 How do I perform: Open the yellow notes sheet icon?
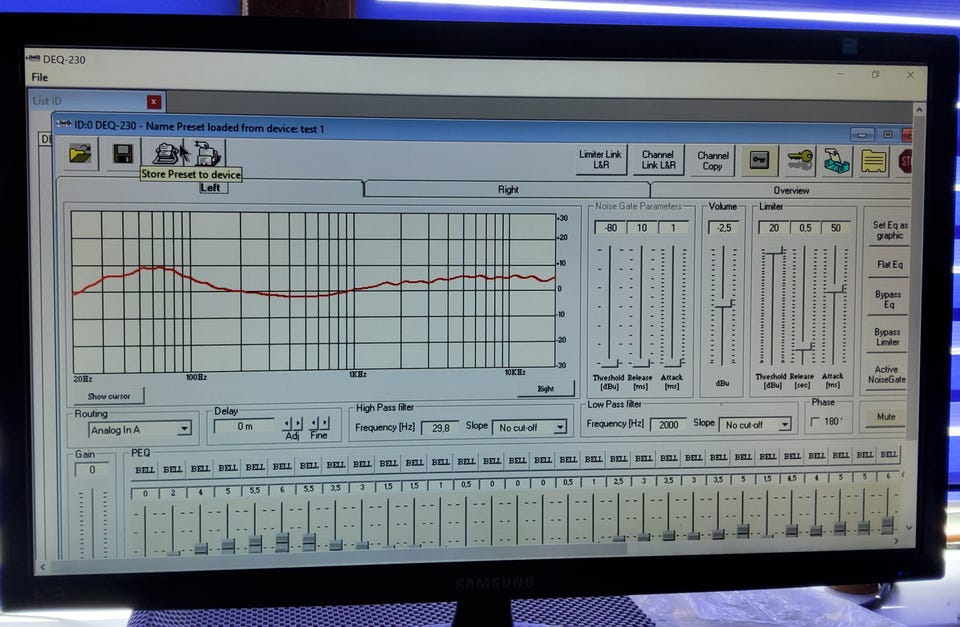[874, 162]
